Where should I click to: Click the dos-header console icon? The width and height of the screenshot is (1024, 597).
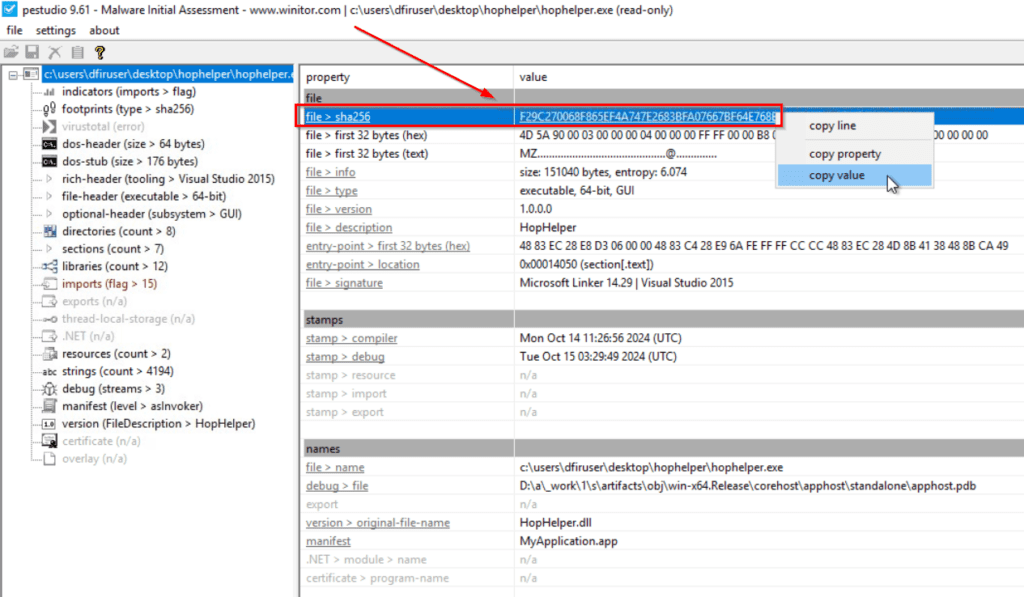click(48, 144)
